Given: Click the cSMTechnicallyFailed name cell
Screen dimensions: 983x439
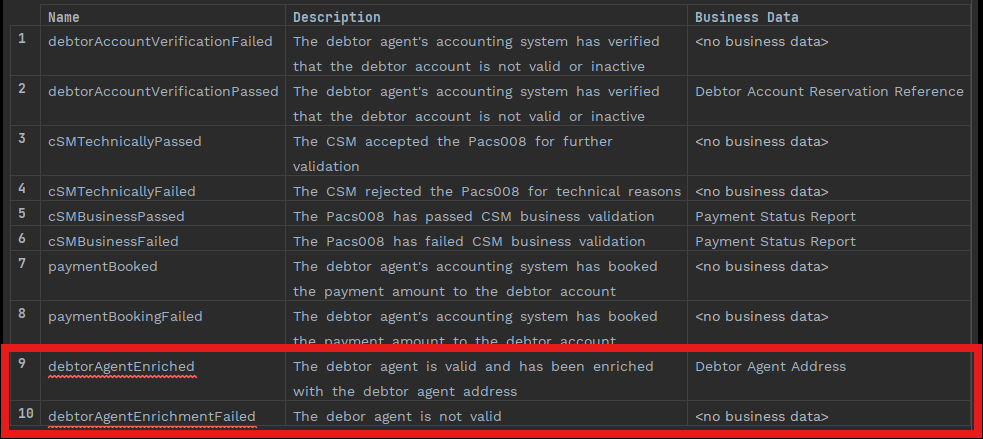Looking at the screenshot, I should pos(122,191).
